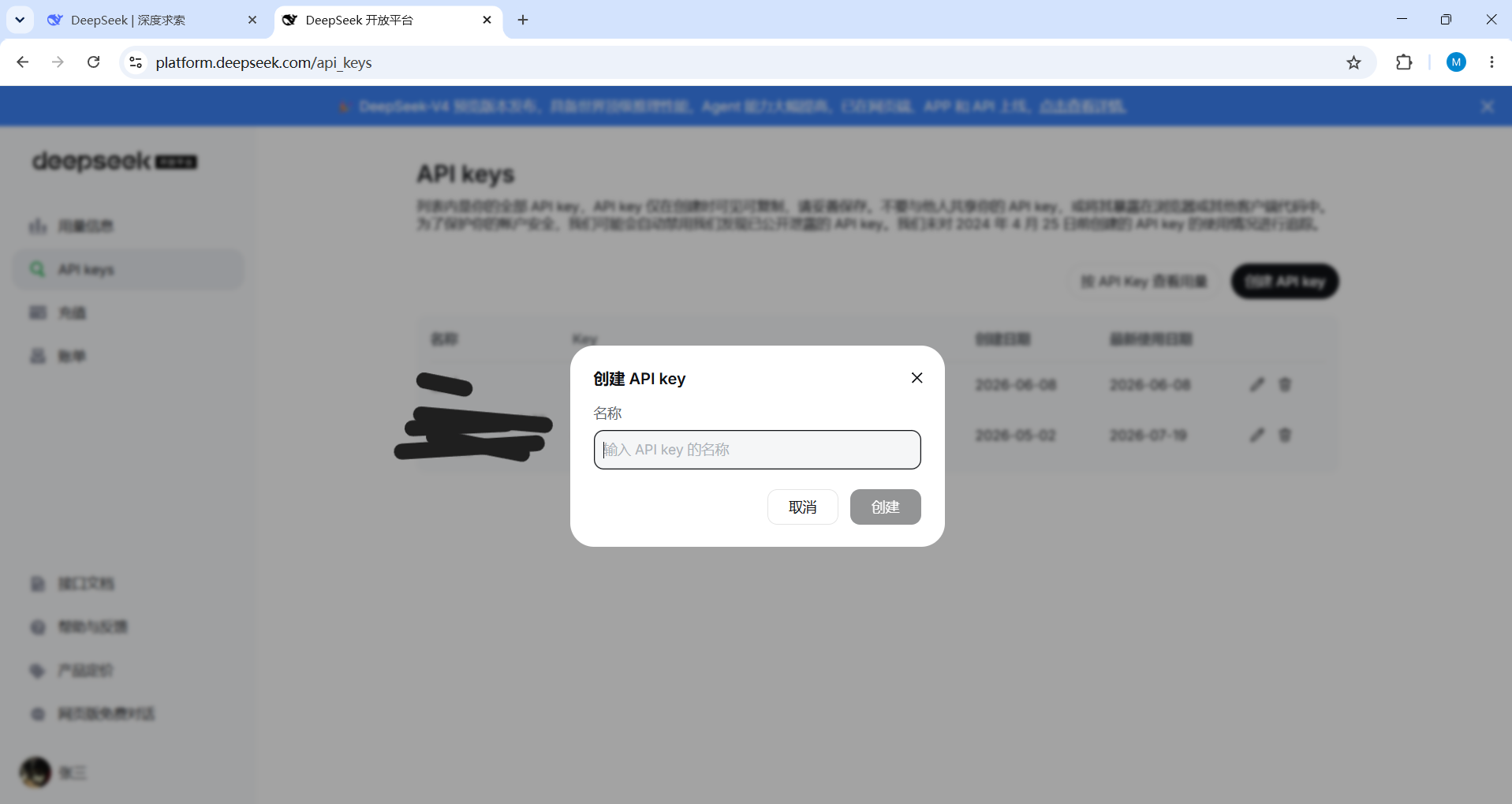
Task: Close the DeepSeek 开放平台 tab
Action: tap(487, 20)
